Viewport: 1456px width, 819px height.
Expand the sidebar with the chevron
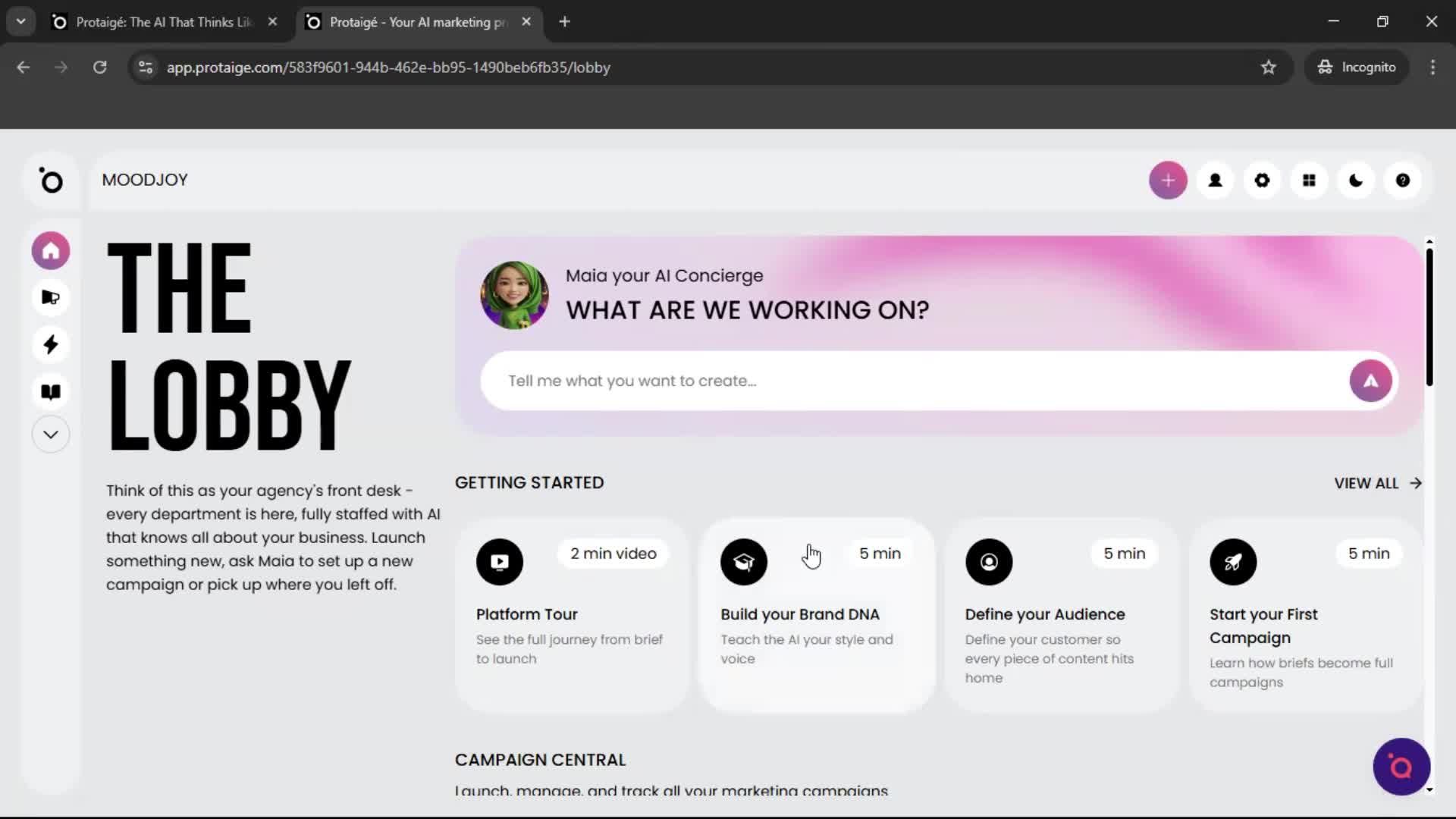click(x=50, y=434)
